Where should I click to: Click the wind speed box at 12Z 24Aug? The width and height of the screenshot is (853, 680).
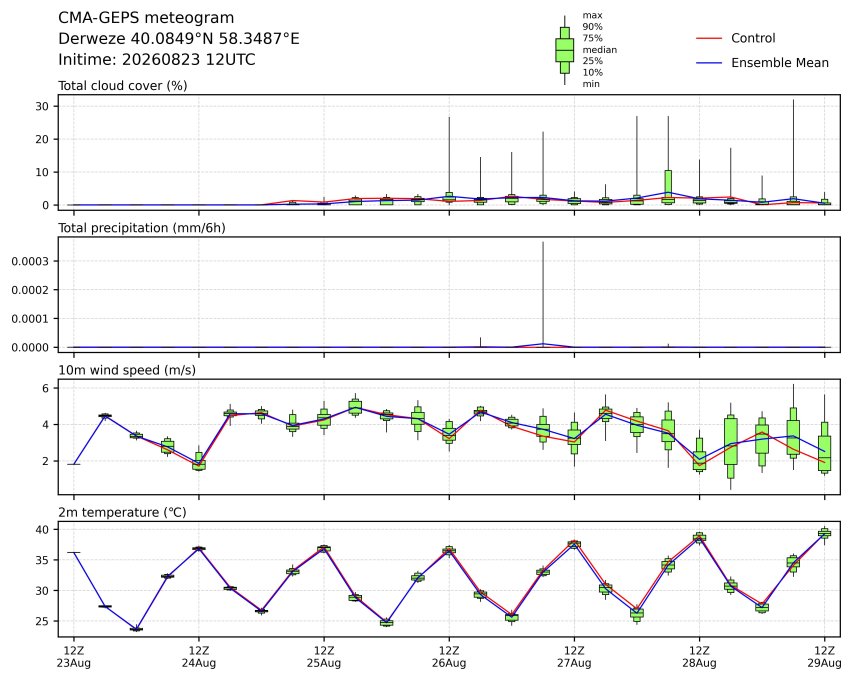(199, 461)
